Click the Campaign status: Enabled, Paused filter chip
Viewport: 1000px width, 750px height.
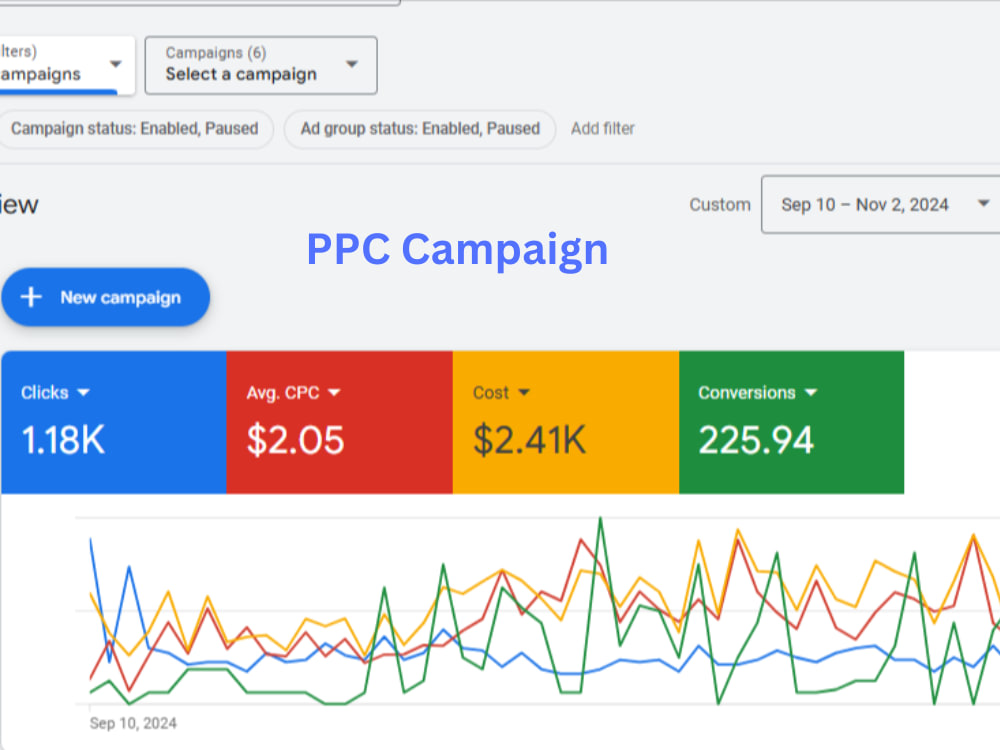coord(135,129)
